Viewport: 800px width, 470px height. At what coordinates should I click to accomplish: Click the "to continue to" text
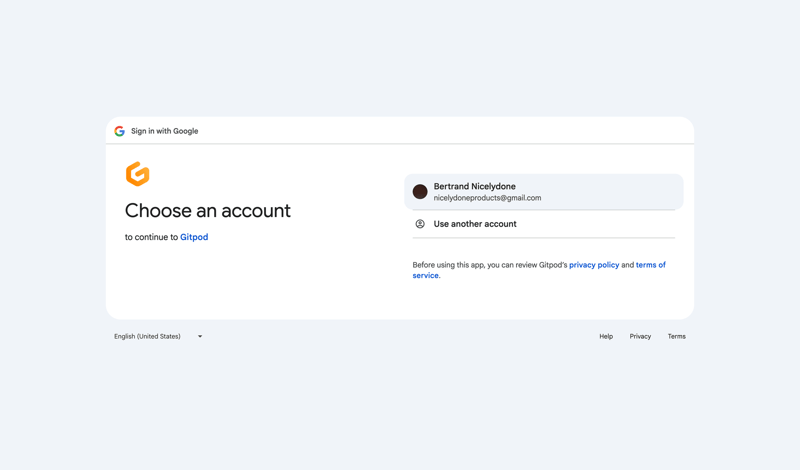[151, 237]
